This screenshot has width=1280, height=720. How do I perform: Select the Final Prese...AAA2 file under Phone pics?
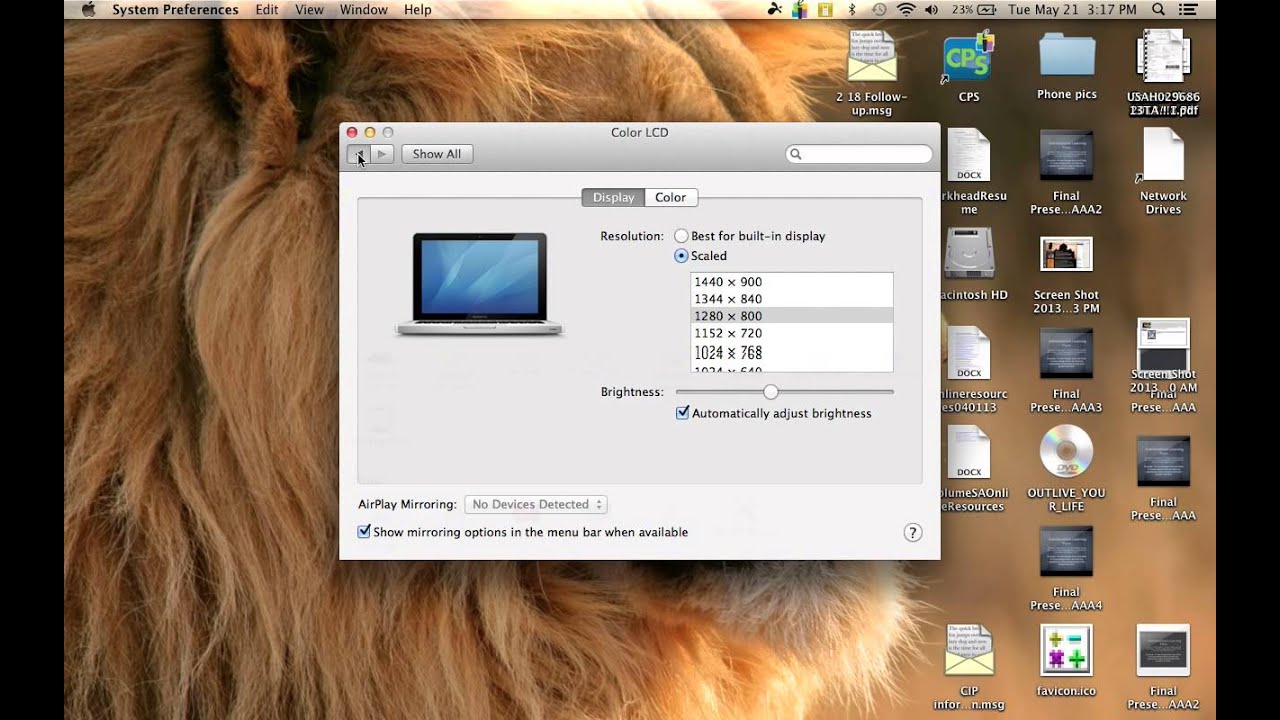point(1066,156)
